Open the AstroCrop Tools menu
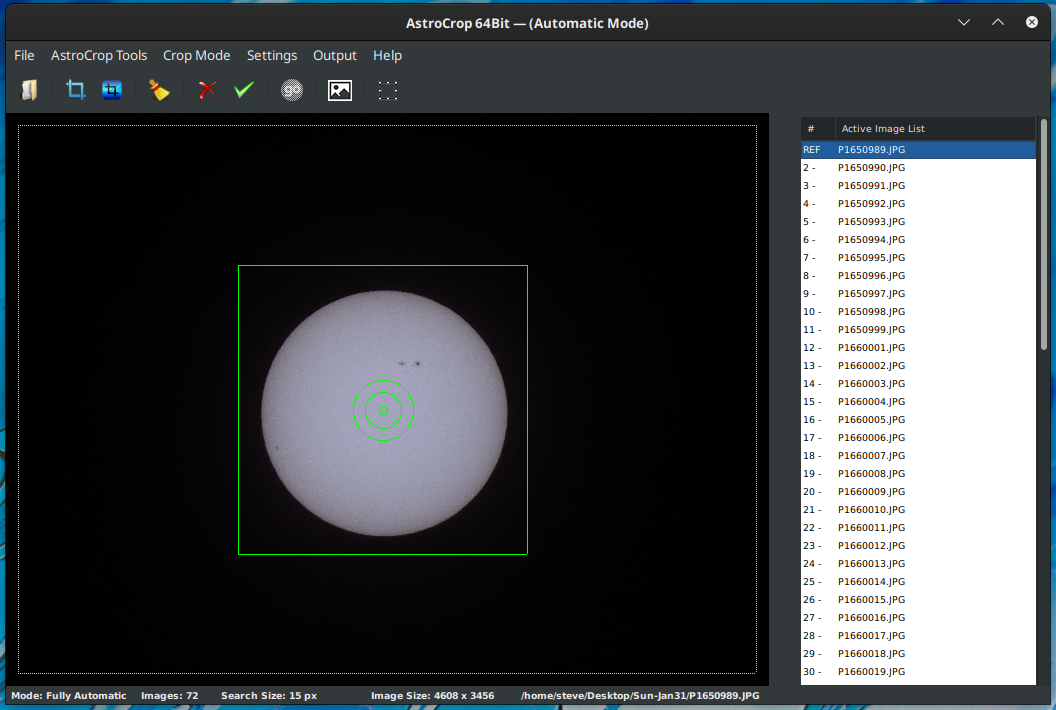Viewport: 1056px width, 710px height. pos(99,55)
